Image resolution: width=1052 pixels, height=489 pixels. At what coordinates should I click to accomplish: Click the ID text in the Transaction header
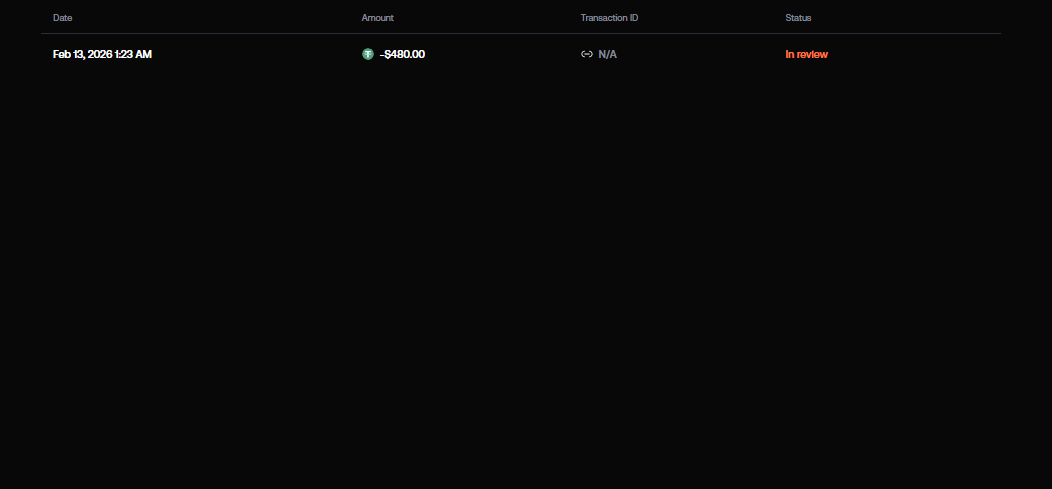coord(633,18)
